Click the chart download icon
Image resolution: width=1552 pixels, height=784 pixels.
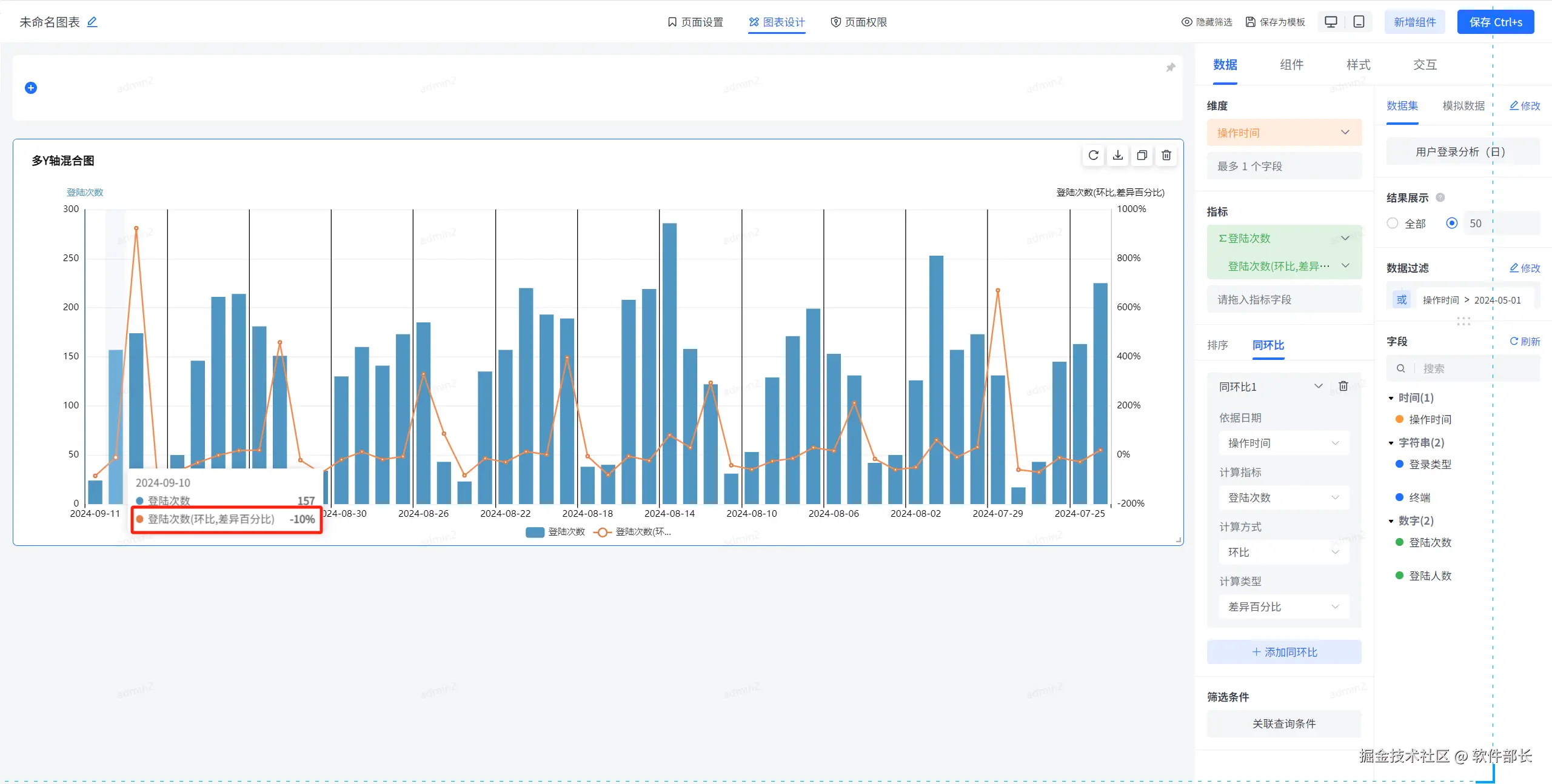pyautogui.click(x=1118, y=156)
